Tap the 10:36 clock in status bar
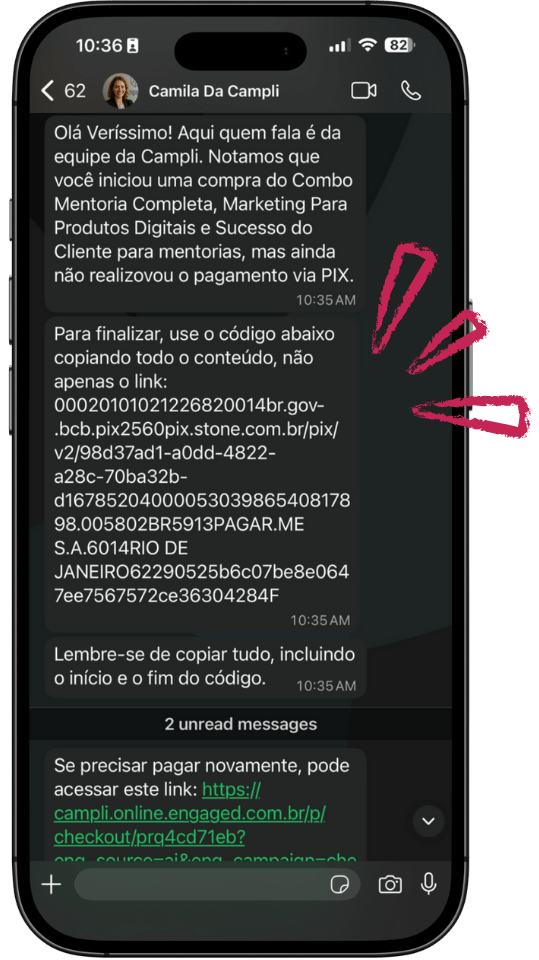The height and width of the screenshot is (960, 539). click(99, 45)
